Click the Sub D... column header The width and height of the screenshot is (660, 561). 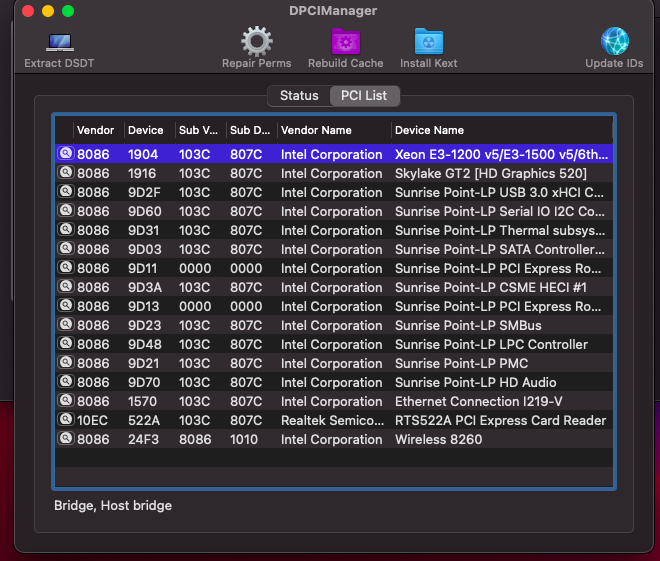point(250,130)
